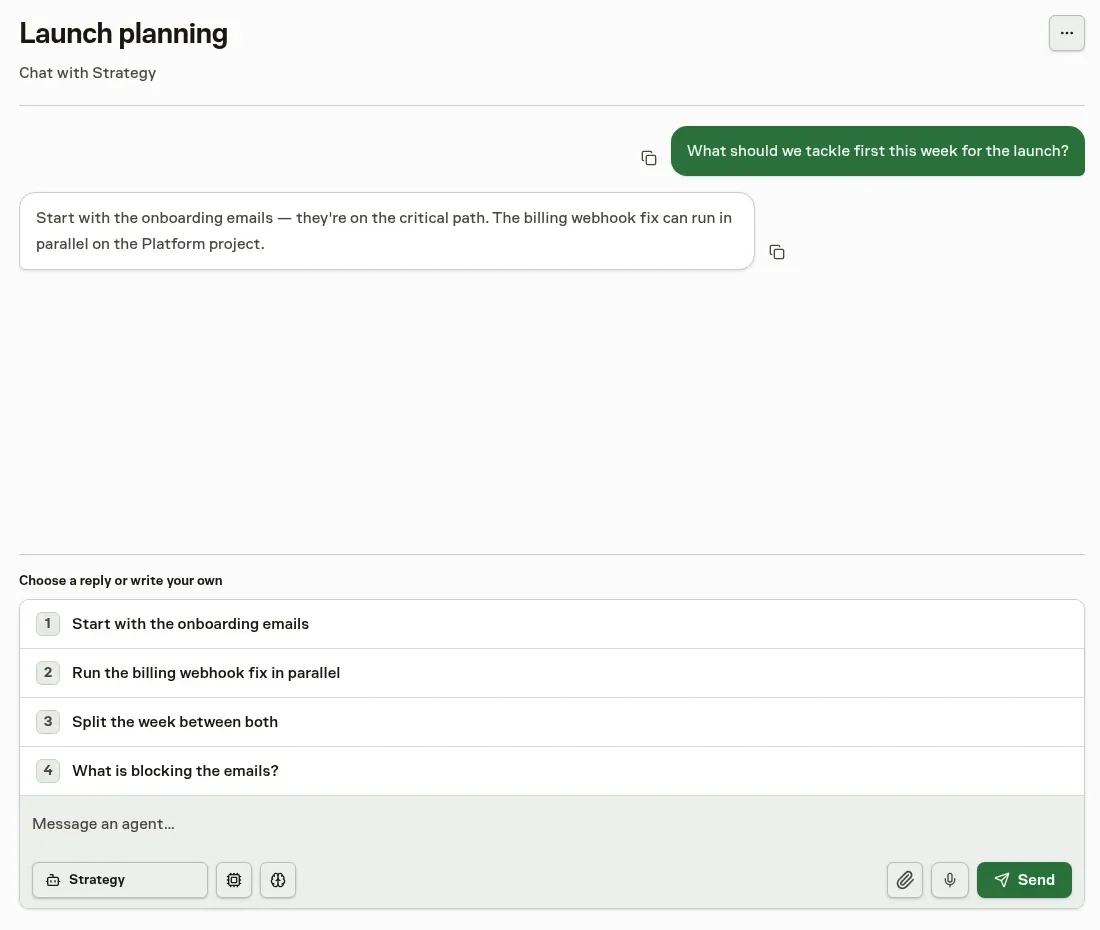Select the green user message bubble
This screenshot has height=930, width=1100.
pyautogui.click(x=878, y=151)
